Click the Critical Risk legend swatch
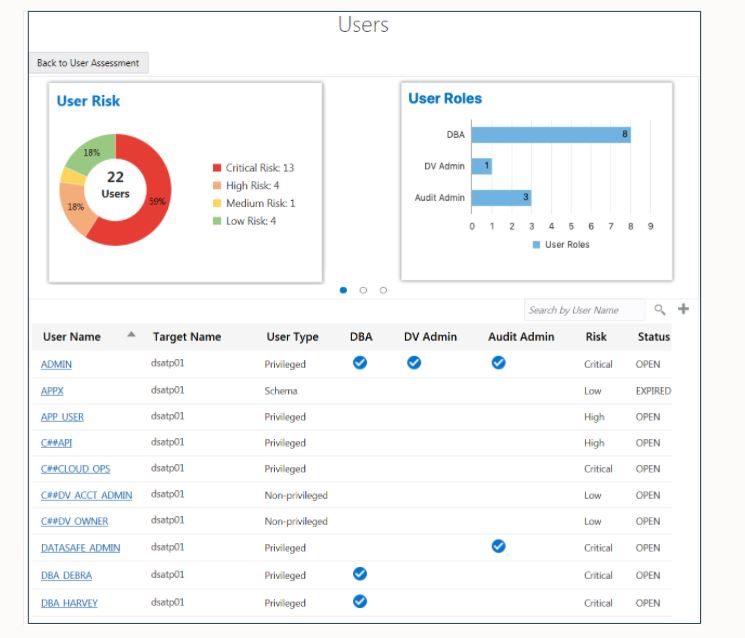Viewport: 745px width, 638px height. point(217,168)
